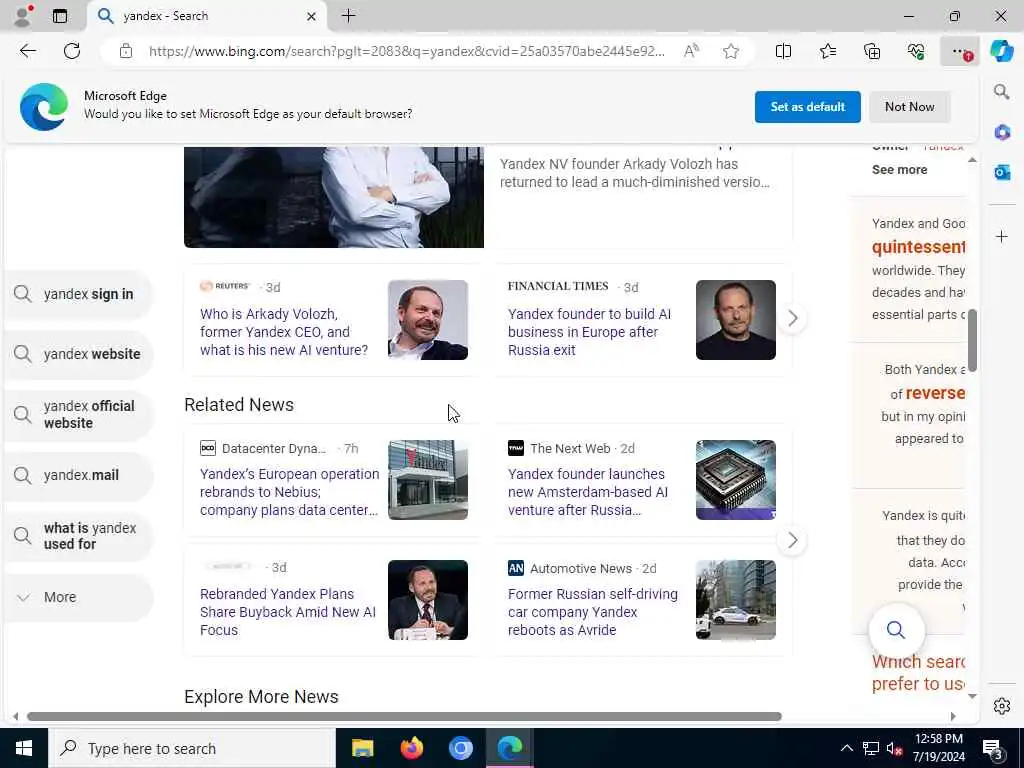
Task: Click Reuters article portrait thumbnail
Action: click(x=428, y=320)
